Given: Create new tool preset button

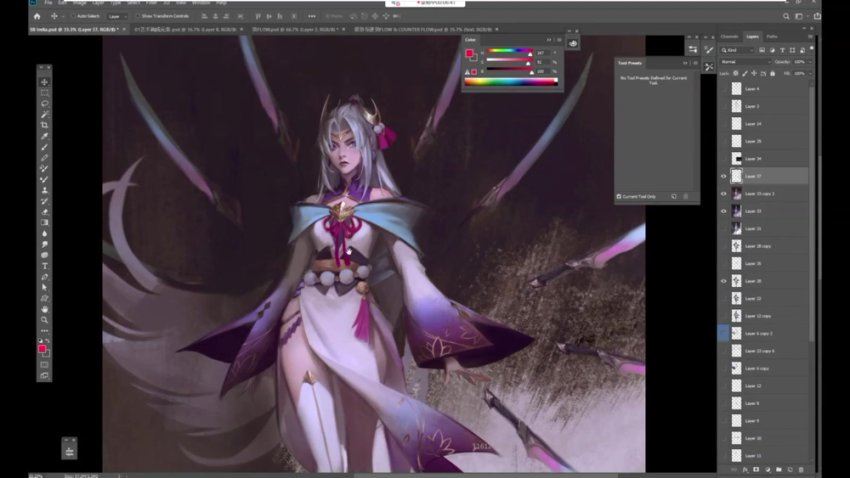Looking at the screenshot, I should 674,196.
